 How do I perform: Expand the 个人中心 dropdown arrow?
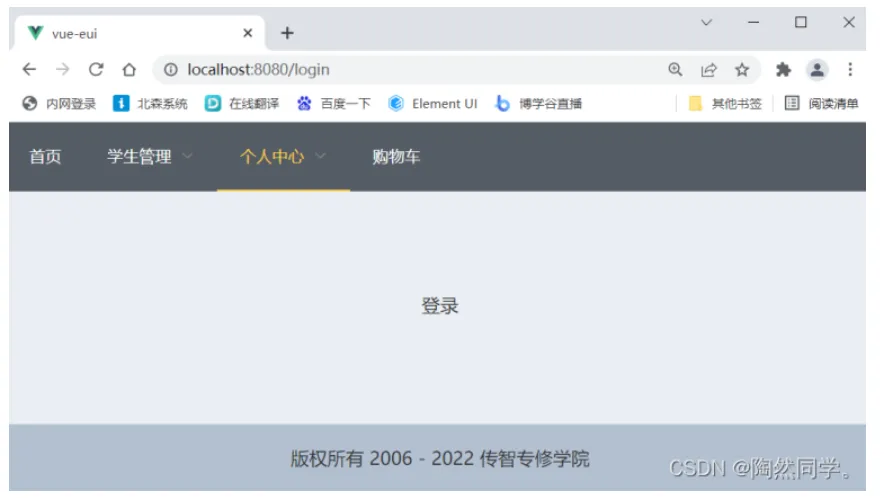coord(320,156)
